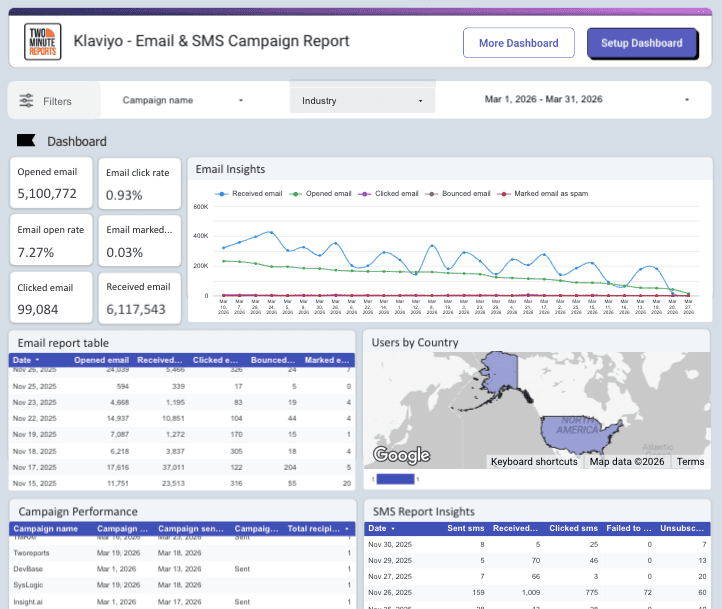This screenshot has height=609, width=722.
Task: Click the Received email 6,117,543 scorecard
Action: tap(140, 298)
